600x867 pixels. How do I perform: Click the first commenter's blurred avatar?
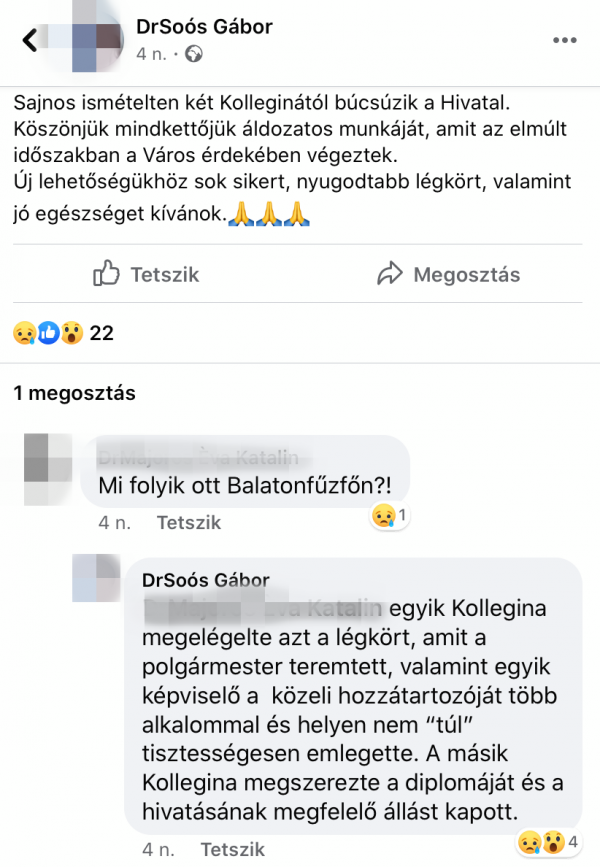click(48, 469)
